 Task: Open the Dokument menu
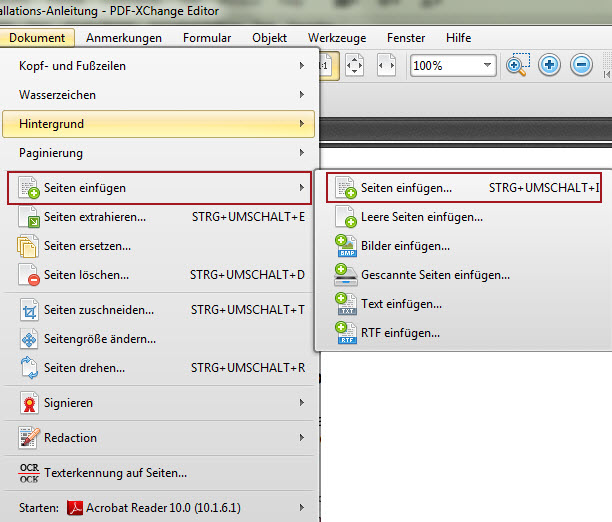click(x=36, y=38)
